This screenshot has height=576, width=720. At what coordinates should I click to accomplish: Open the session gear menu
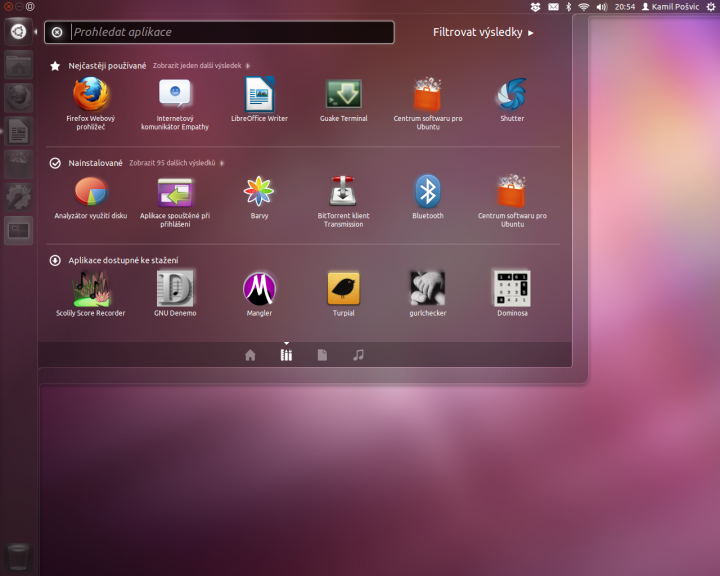711,7
